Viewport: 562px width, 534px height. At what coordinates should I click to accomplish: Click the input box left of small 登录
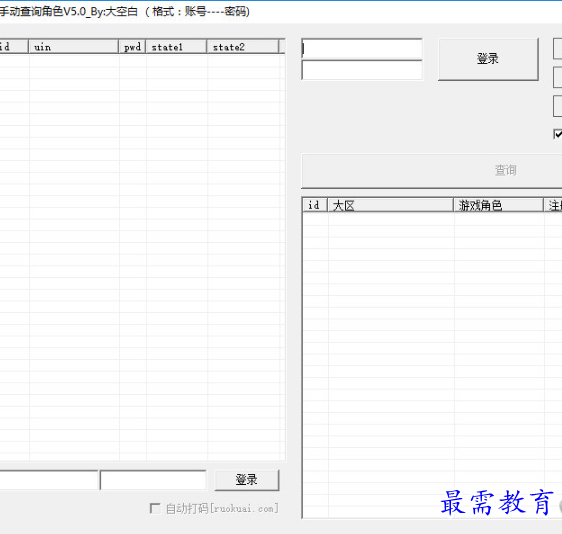[153, 480]
